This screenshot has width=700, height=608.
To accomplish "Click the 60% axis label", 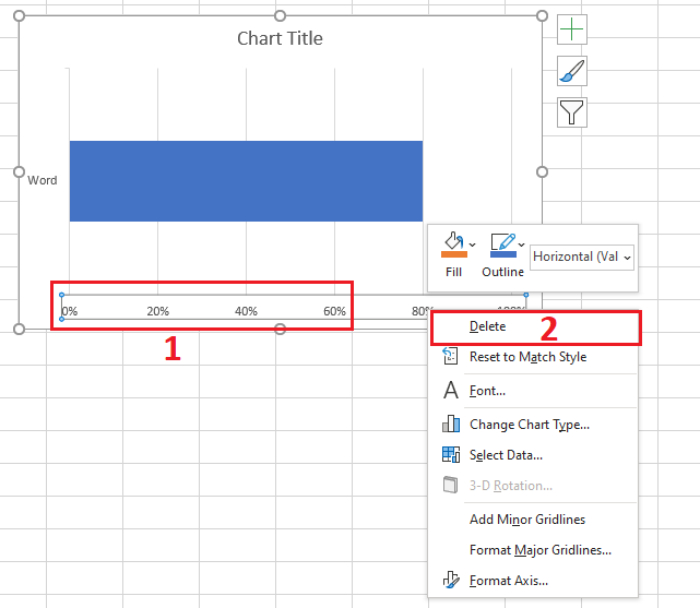I will [x=334, y=311].
